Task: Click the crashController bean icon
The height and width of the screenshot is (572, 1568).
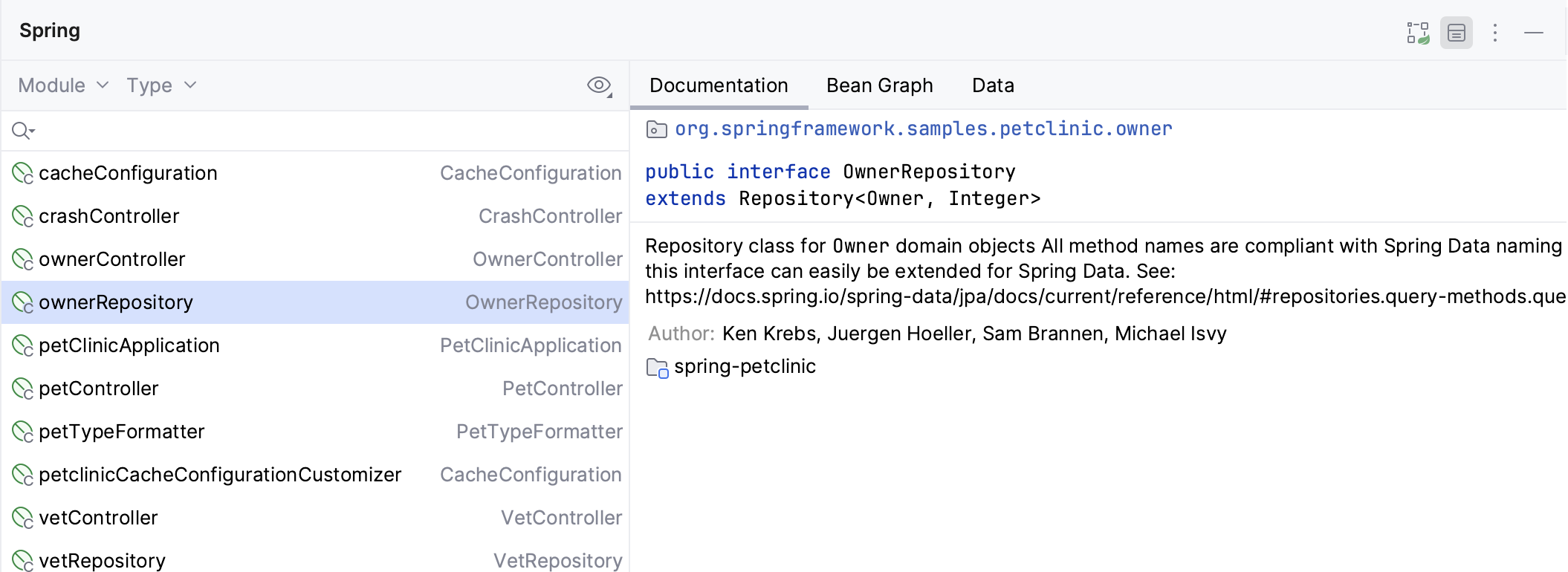Action: (22, 217)
